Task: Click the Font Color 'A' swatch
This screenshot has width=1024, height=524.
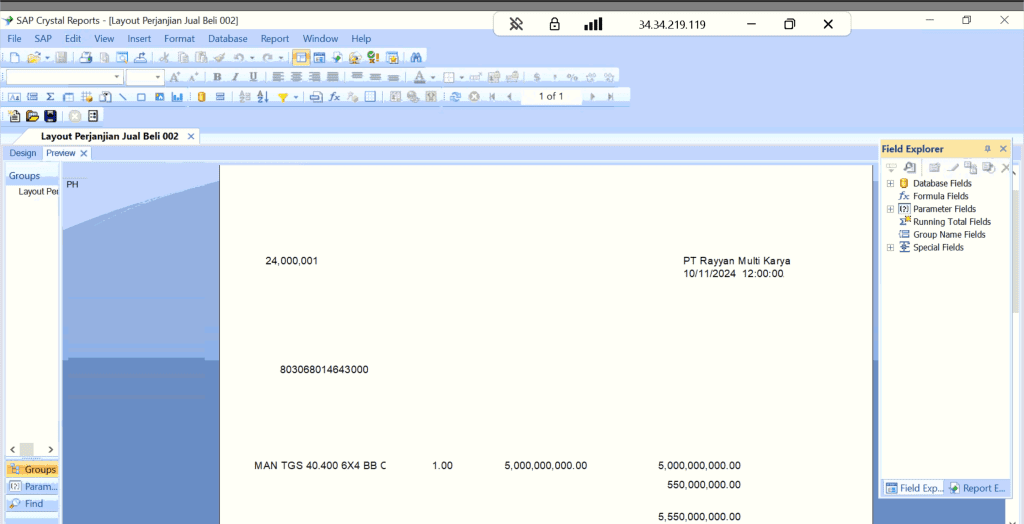Action: 419,77
